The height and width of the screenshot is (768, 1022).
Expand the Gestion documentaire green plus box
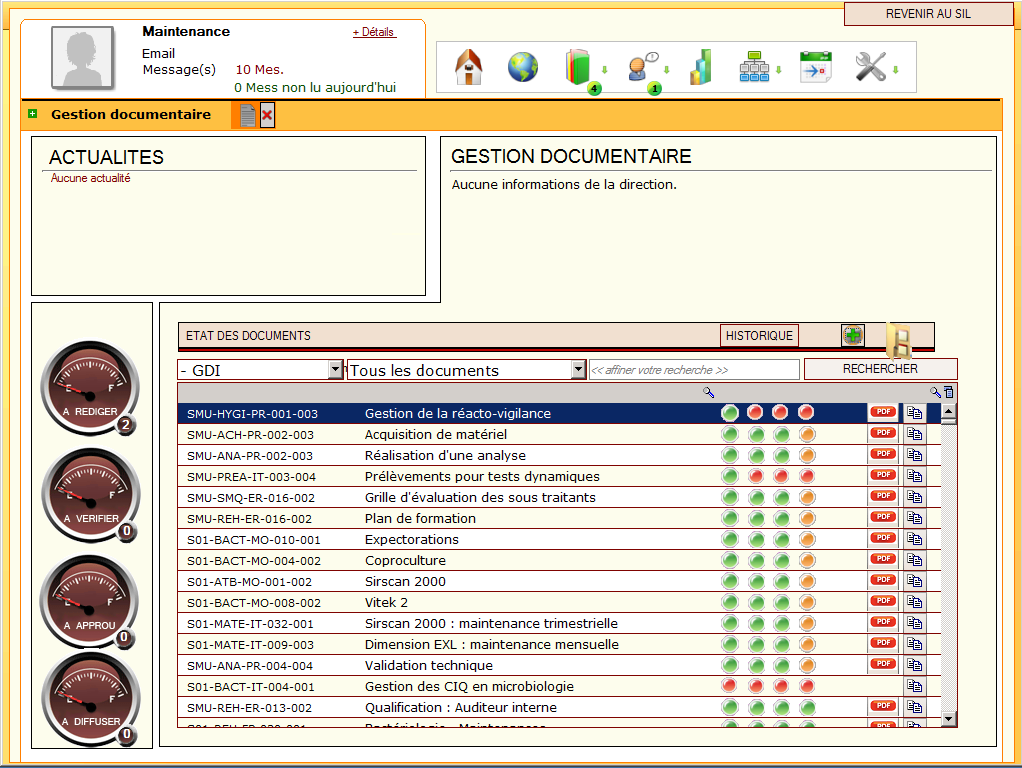pyautogui.click(x=33, y=114)
